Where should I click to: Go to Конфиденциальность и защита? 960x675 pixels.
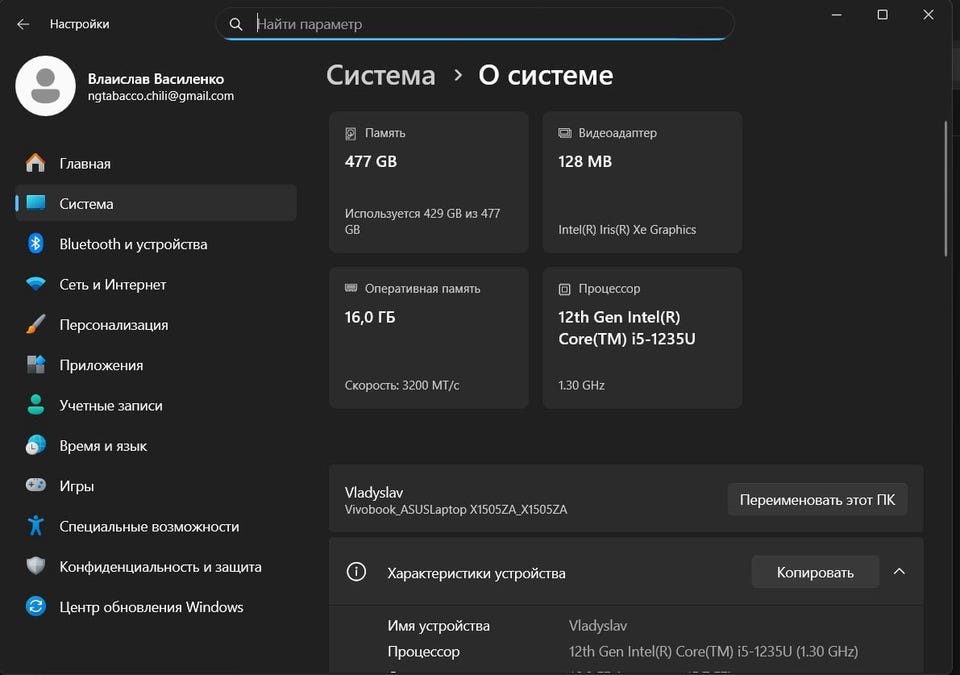coord(160,567)
